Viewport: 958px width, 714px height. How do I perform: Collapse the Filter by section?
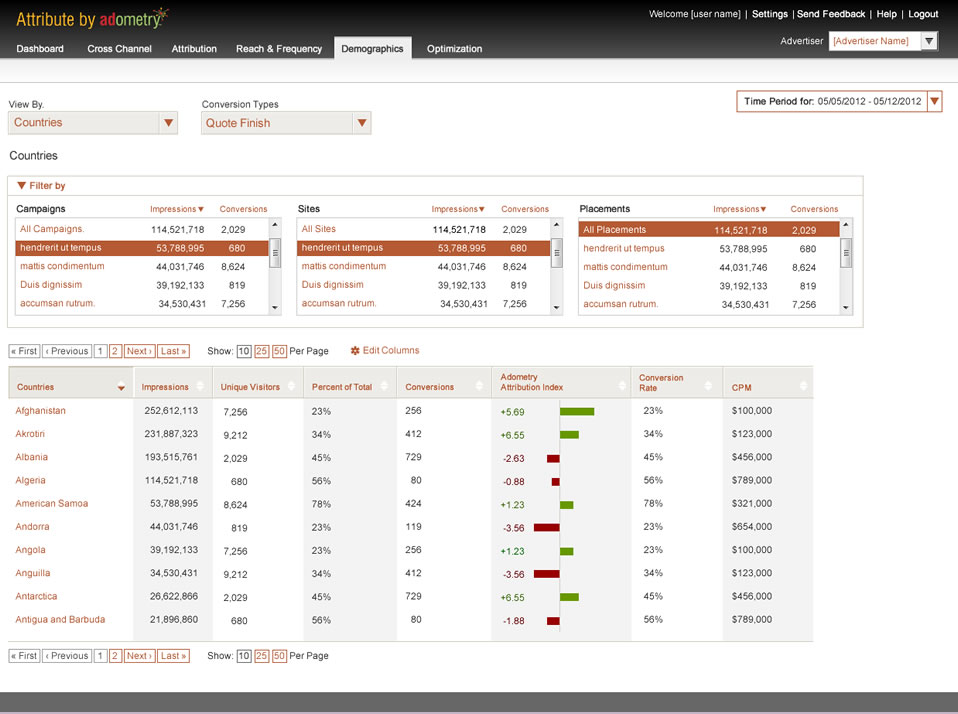click(41, 186)
